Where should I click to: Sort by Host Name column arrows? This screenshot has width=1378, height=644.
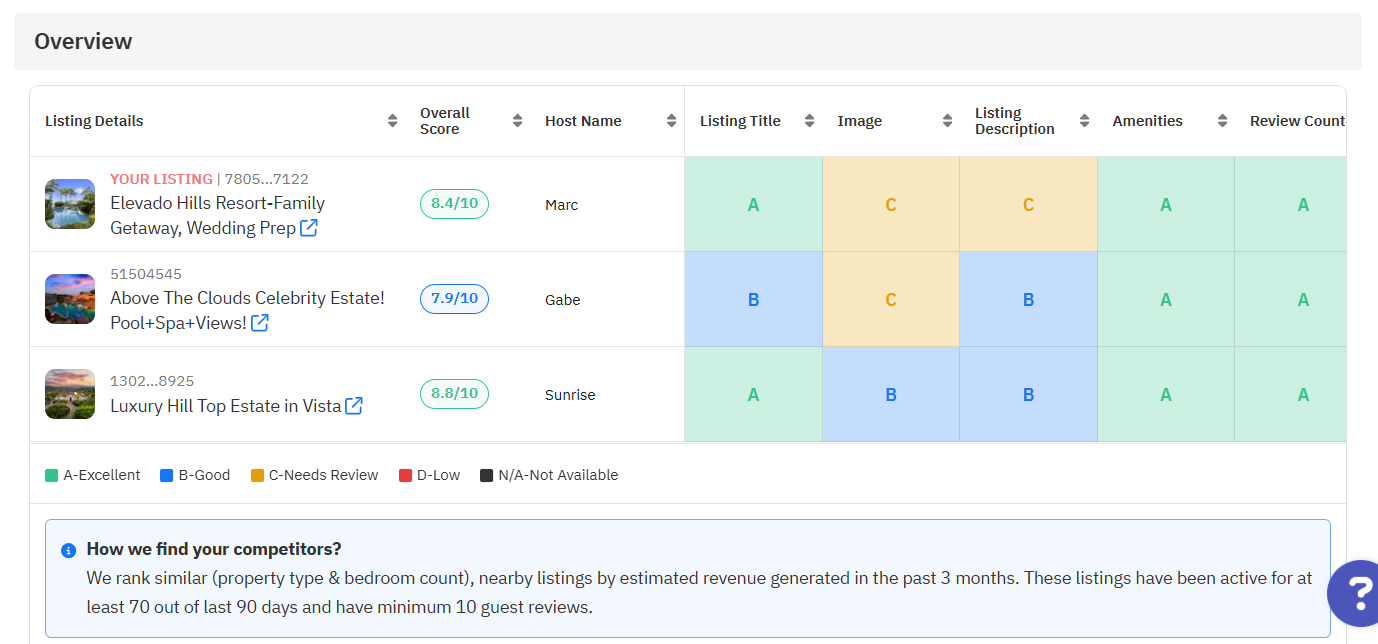671,121
